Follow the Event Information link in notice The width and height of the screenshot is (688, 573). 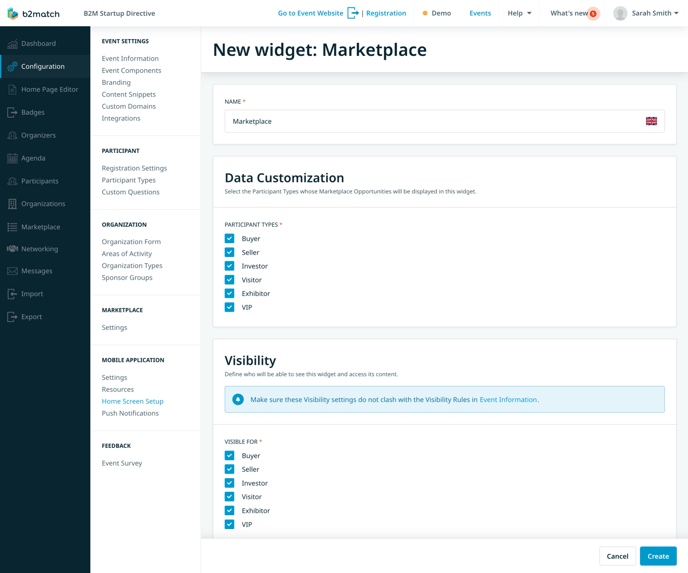[x=508, y=399]
